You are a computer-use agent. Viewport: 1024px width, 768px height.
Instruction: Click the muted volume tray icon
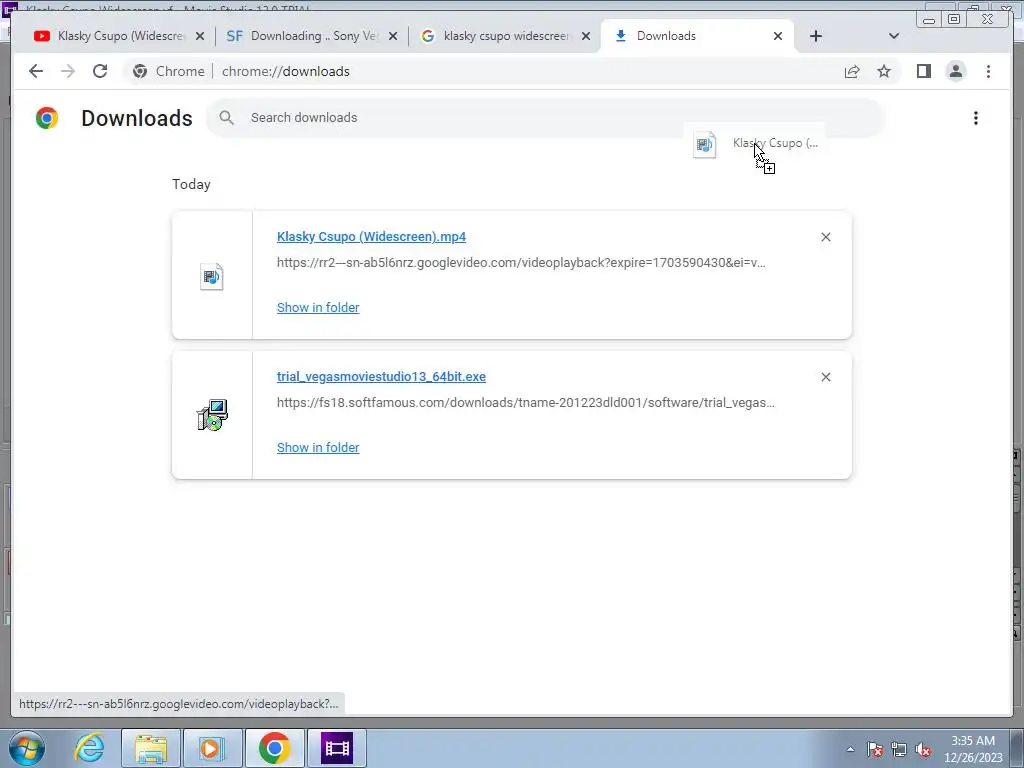pos(923,749)
